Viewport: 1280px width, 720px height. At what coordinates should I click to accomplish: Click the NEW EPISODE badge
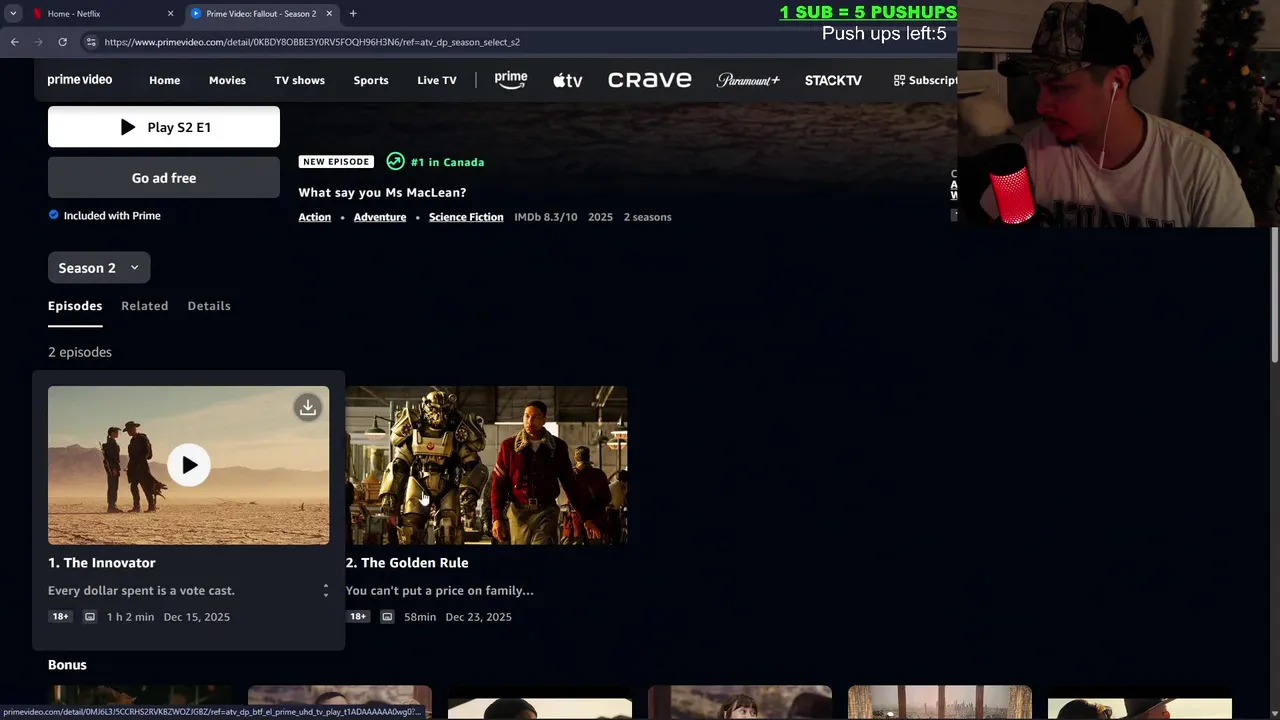337,162
